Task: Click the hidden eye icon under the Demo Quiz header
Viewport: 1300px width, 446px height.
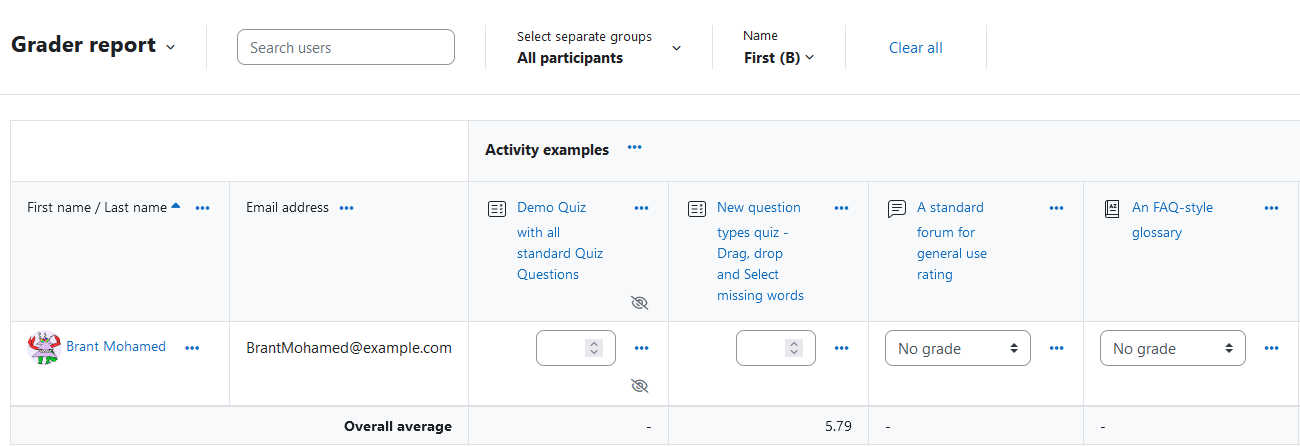Action: pyautogui.click(x=640, y=303)
